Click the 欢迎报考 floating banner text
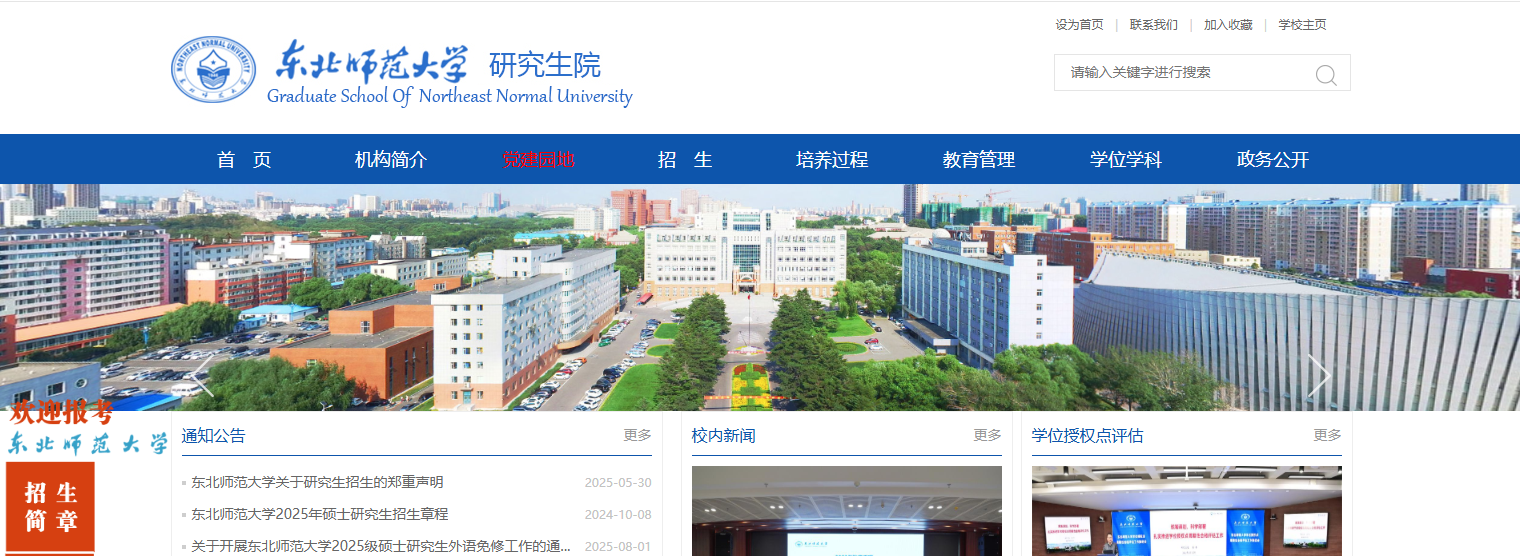The width and height of the screenshot is (1520, 556). click(x=62, y=412)
